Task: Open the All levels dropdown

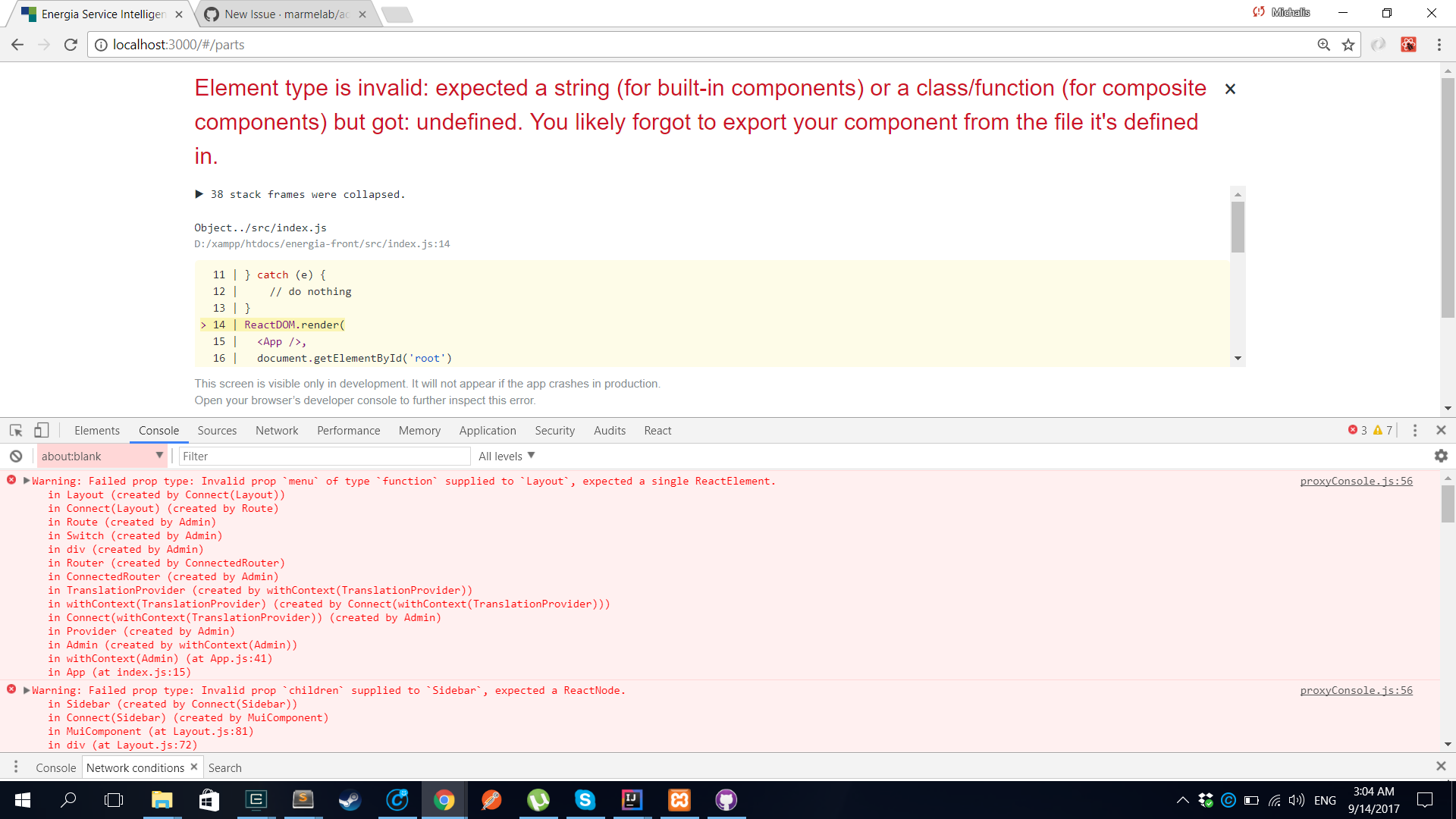Action: [x=507, y=456]
